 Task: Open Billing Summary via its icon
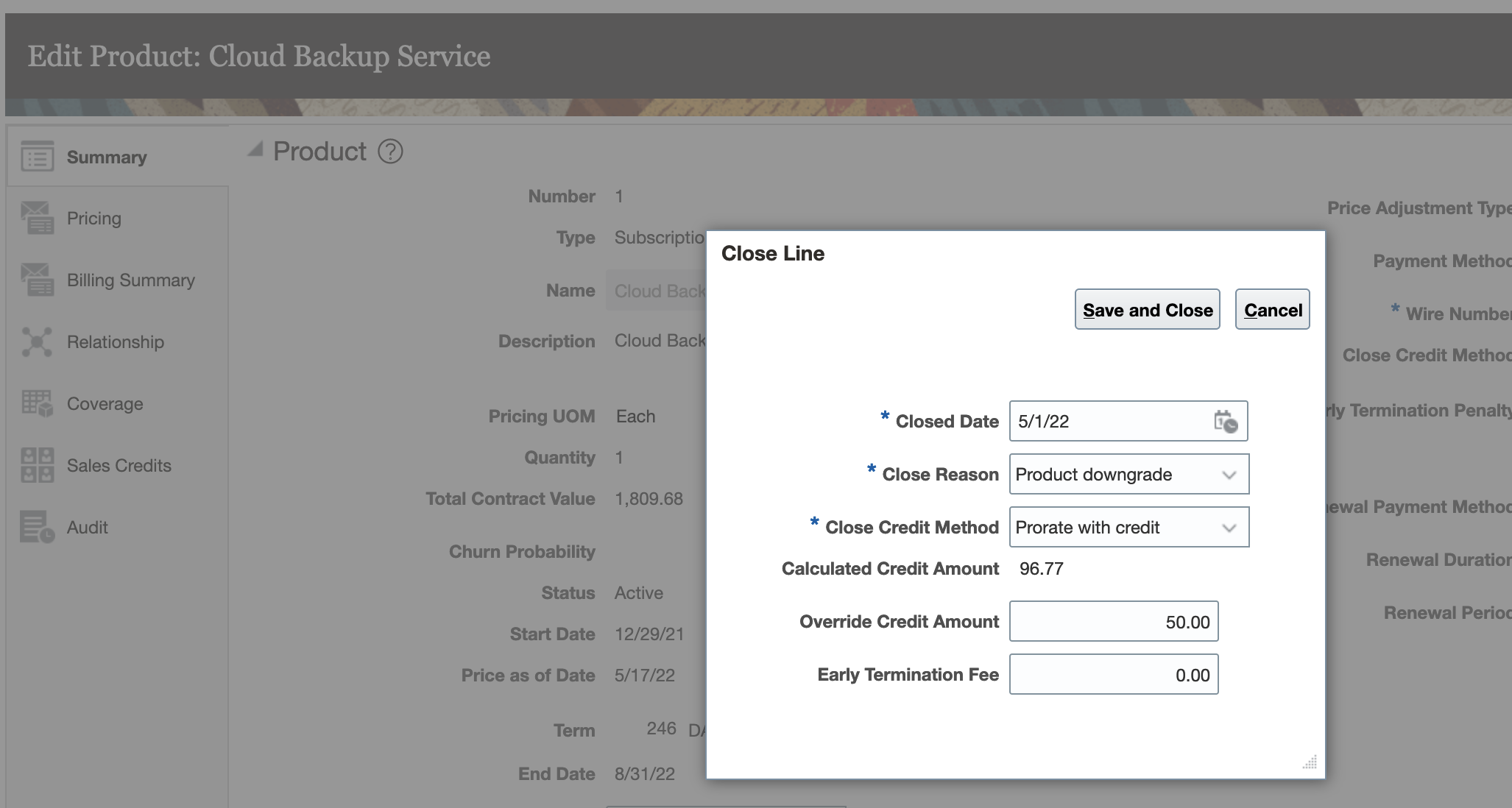37,280
